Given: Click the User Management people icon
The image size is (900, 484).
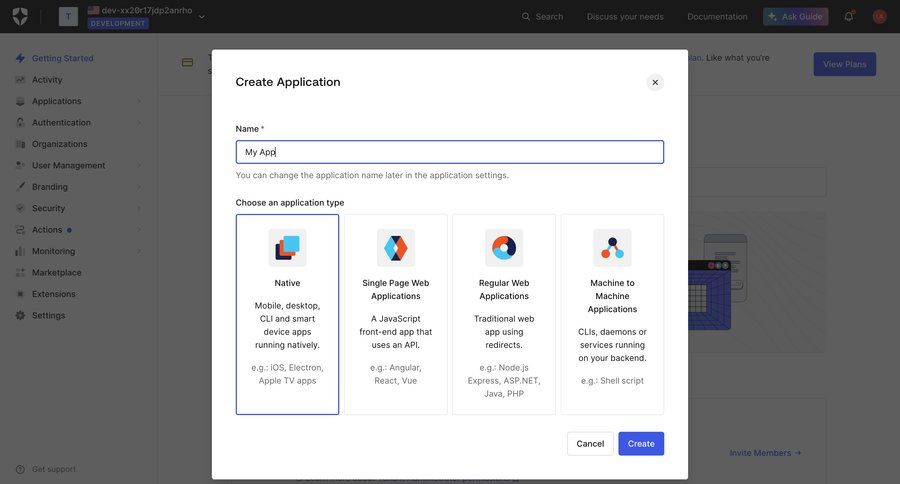Looking at the screenshot, I should pos(20,165).
